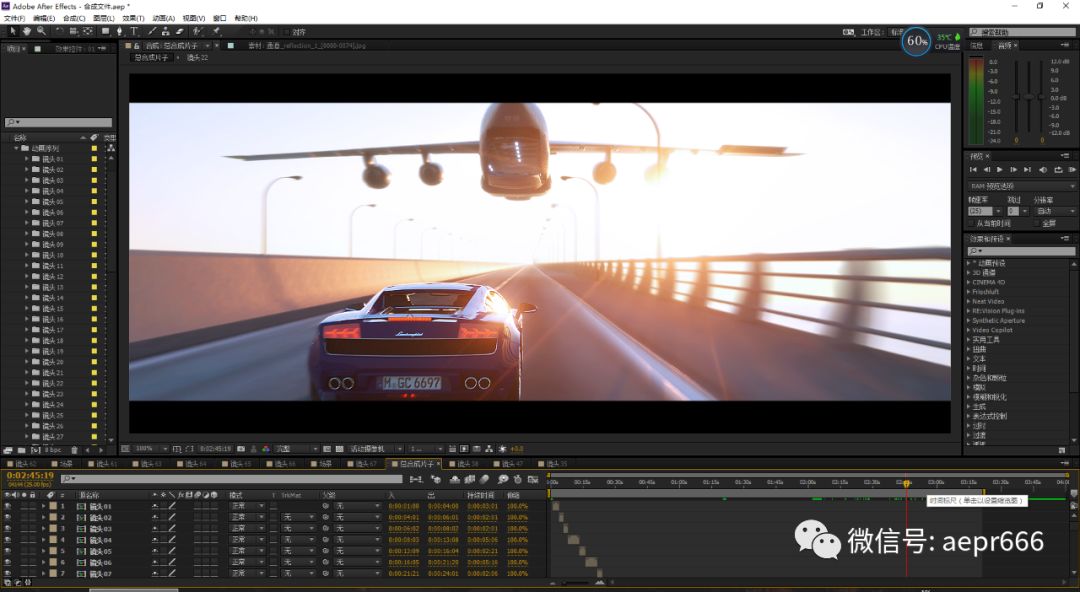Click the comp mini-flowchart icon in timeline
Image resolution: width=1080 pixels, height=592 pixels.
click(415, 479)
